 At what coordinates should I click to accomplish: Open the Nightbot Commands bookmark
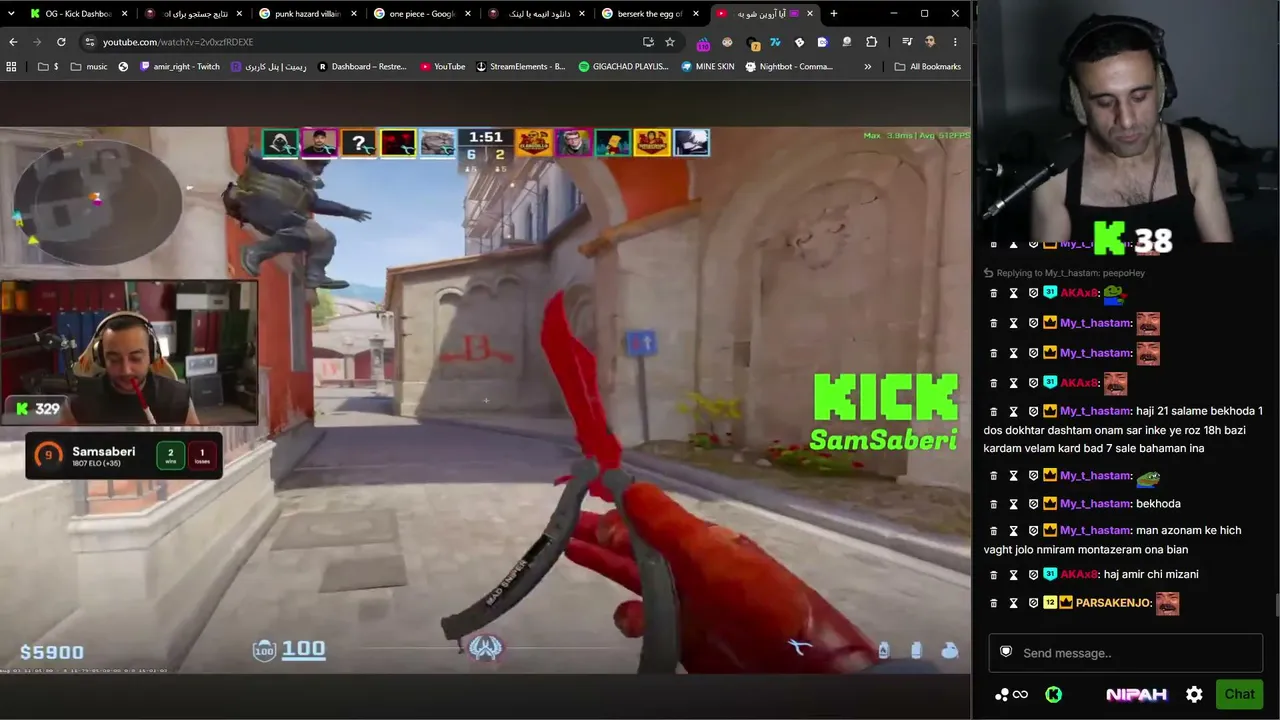coord(789,67)
